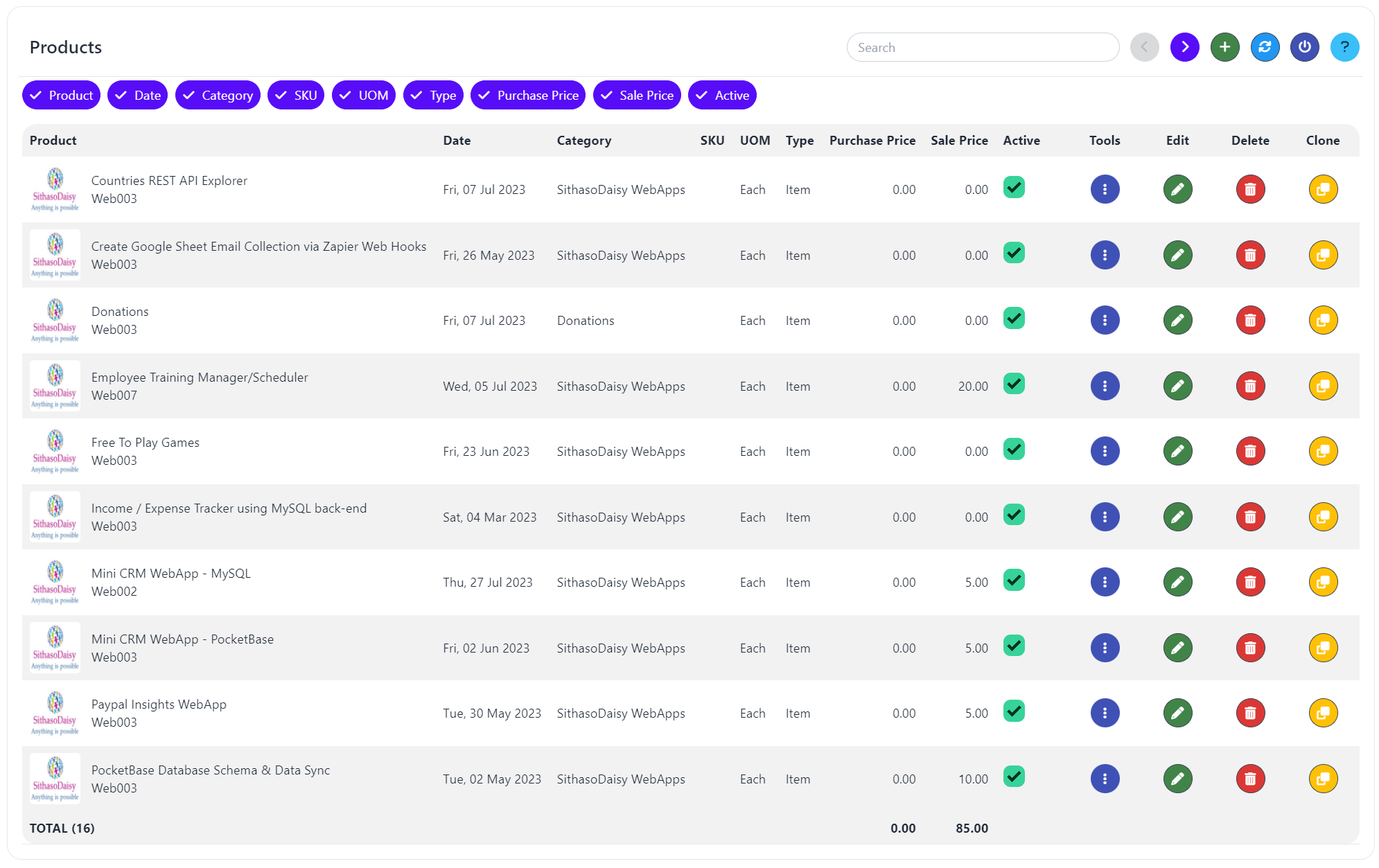Uncheck Active for Mini CRM WebApp - MySQL

click(x=1014, y=581)
